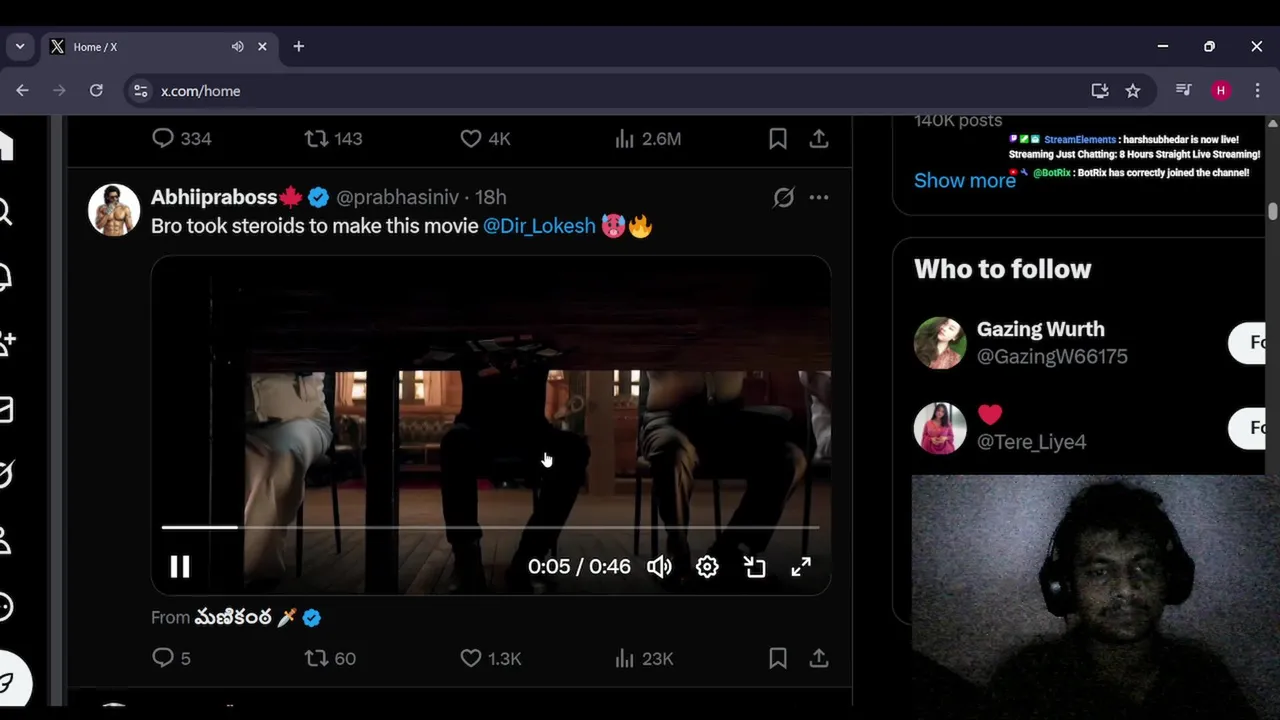
Task: Open Grok in the X sidebar
Action: tap(5, 474)
